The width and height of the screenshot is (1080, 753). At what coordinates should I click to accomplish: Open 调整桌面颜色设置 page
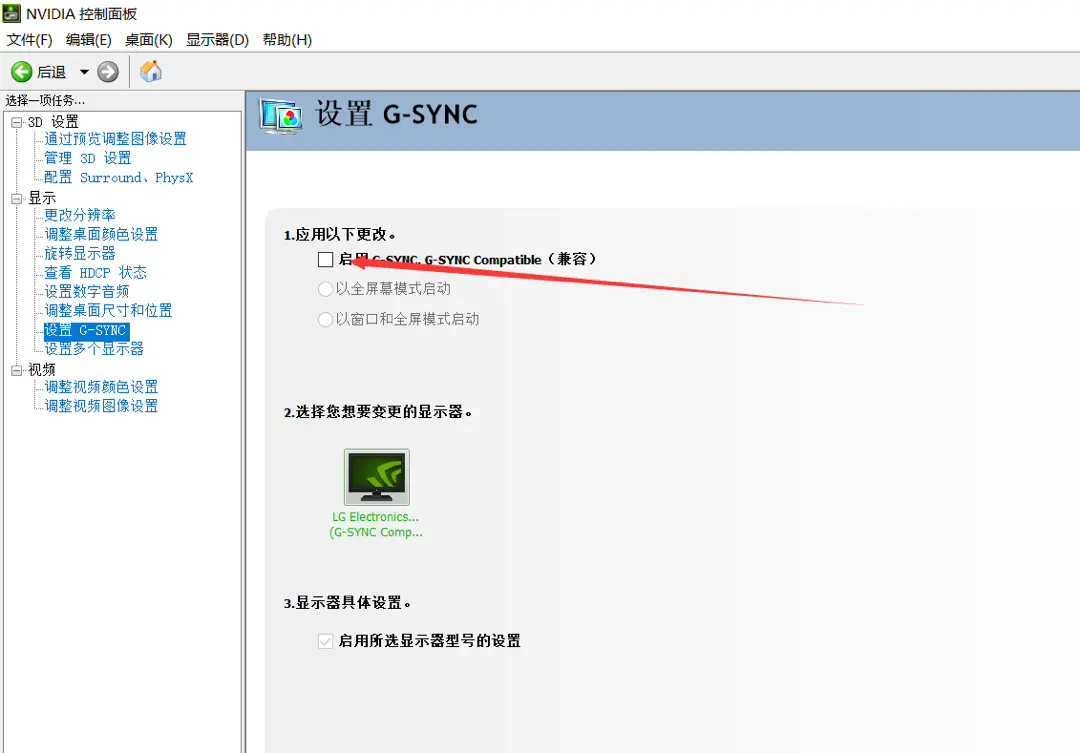[101, 234]
